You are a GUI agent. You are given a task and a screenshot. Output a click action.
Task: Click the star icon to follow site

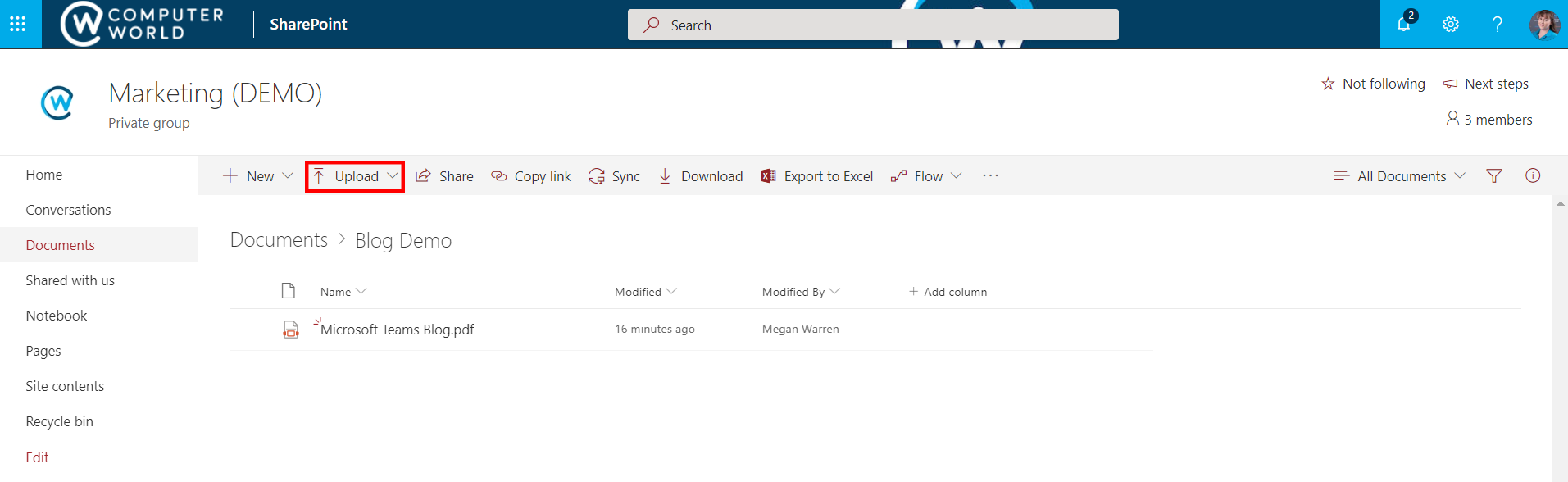click(x=1328, y=84)
